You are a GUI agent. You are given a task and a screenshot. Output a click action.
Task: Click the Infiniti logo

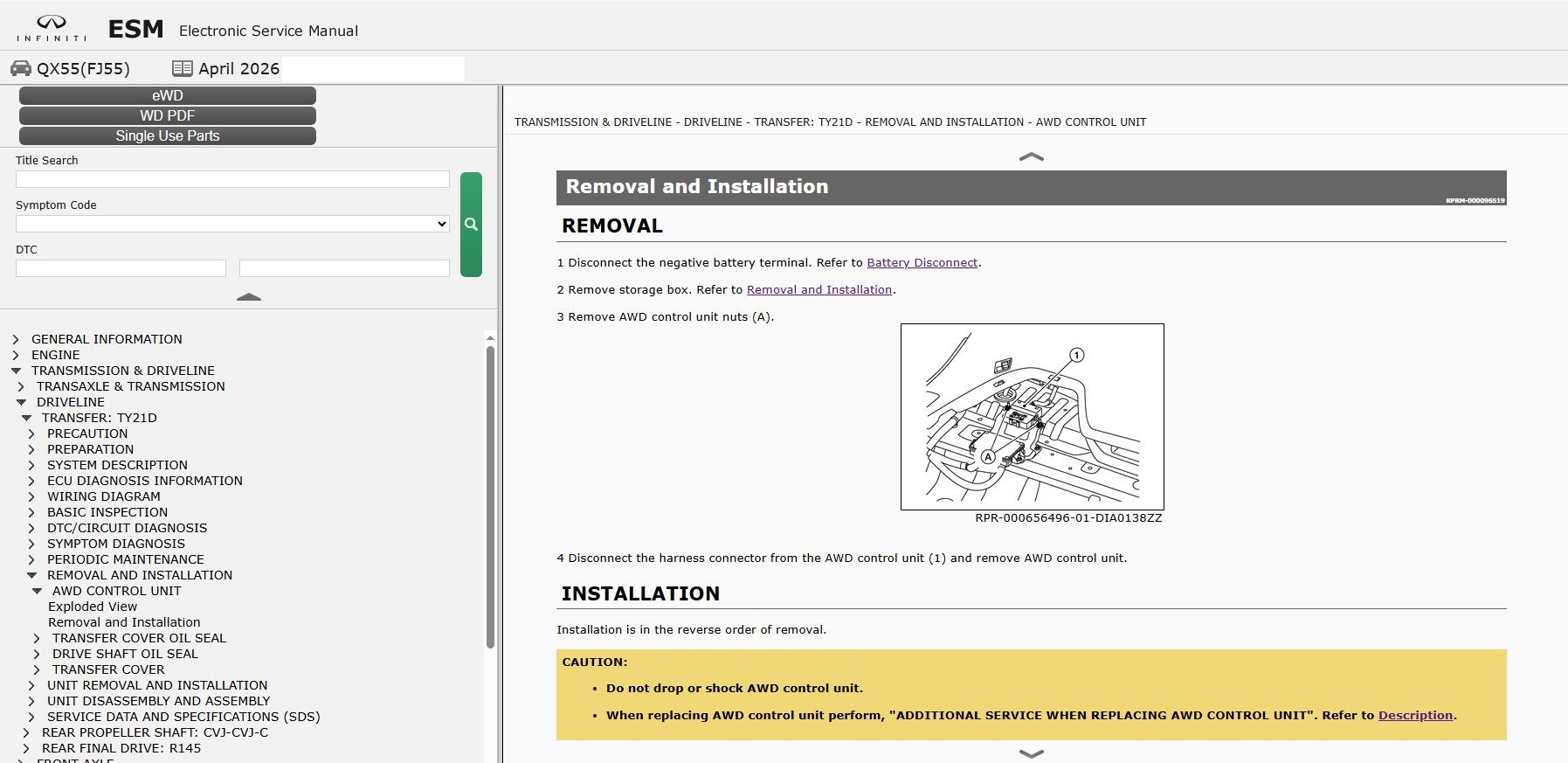click(x=52, y=29)
